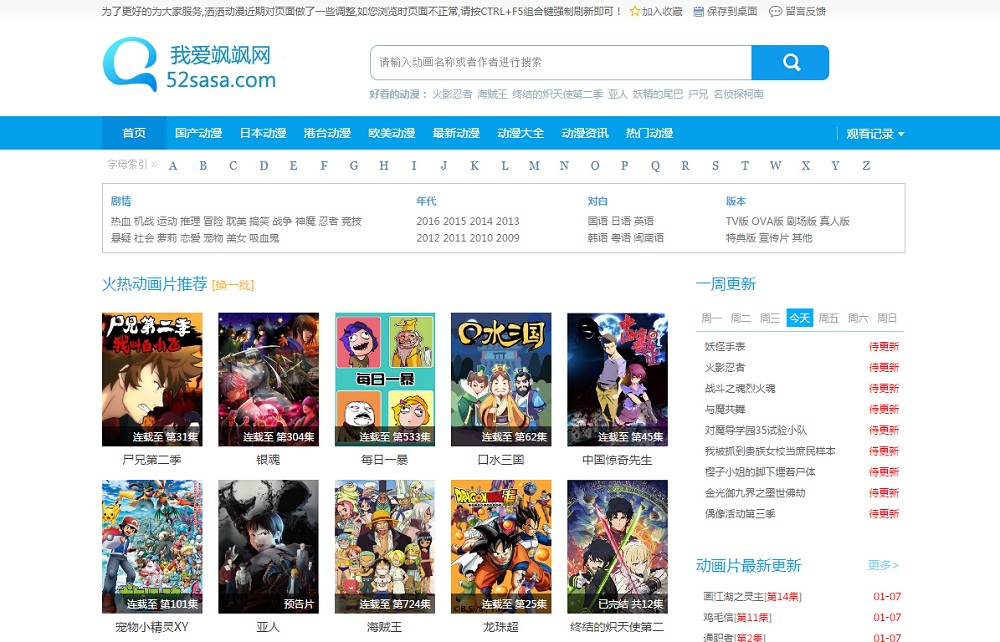Click the star 加入收藏 icon
This screenshot has width=1000, height=642.
click(635, 11)
